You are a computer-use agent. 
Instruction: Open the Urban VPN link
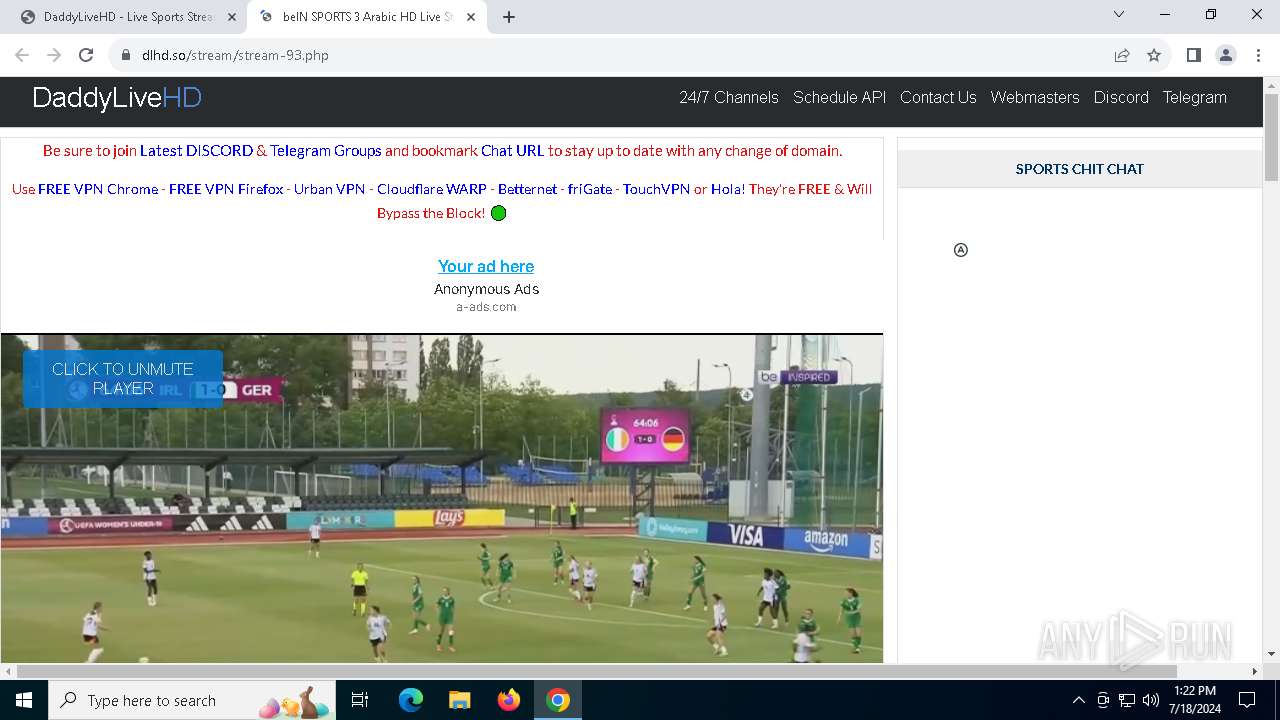[x=329, y=189]
